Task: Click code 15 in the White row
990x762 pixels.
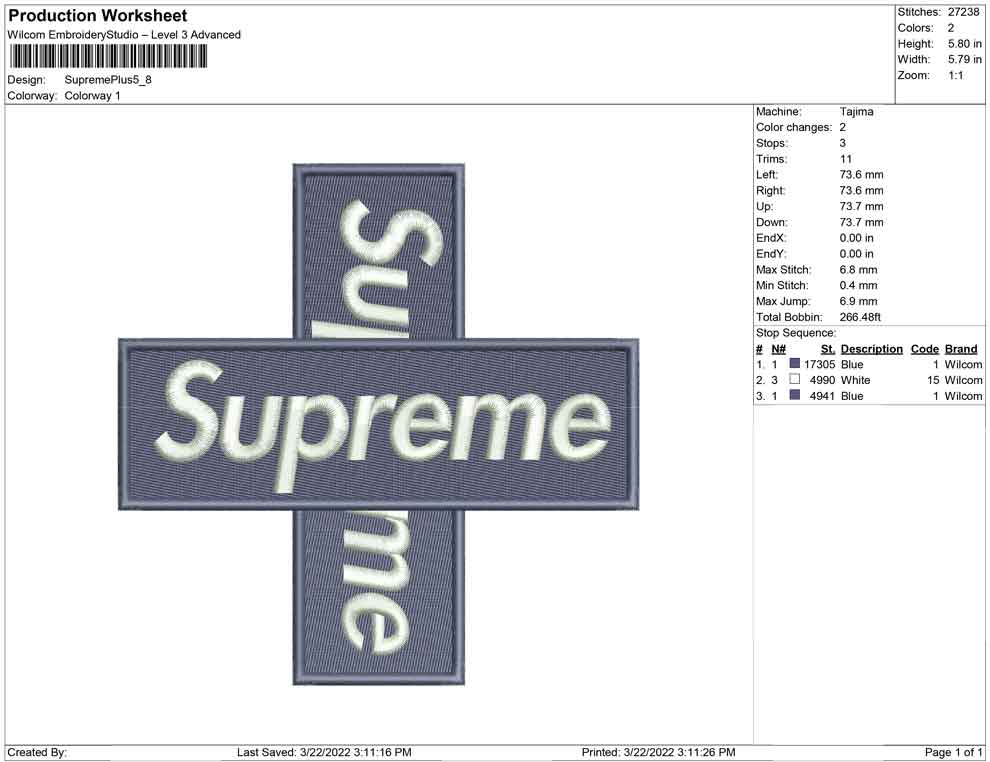Action: pos(933,380)
